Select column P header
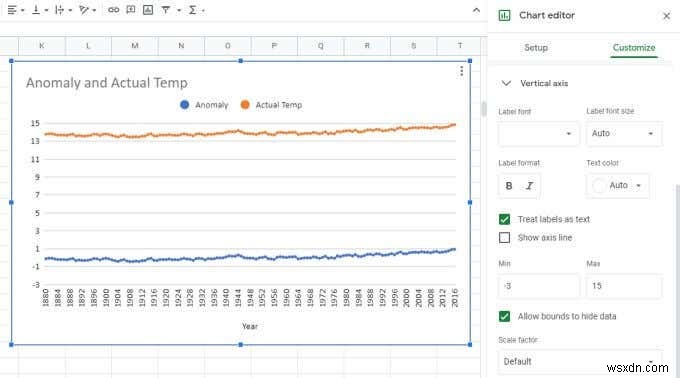Screen dimensions: 680x378 click(x=274, y=46)
